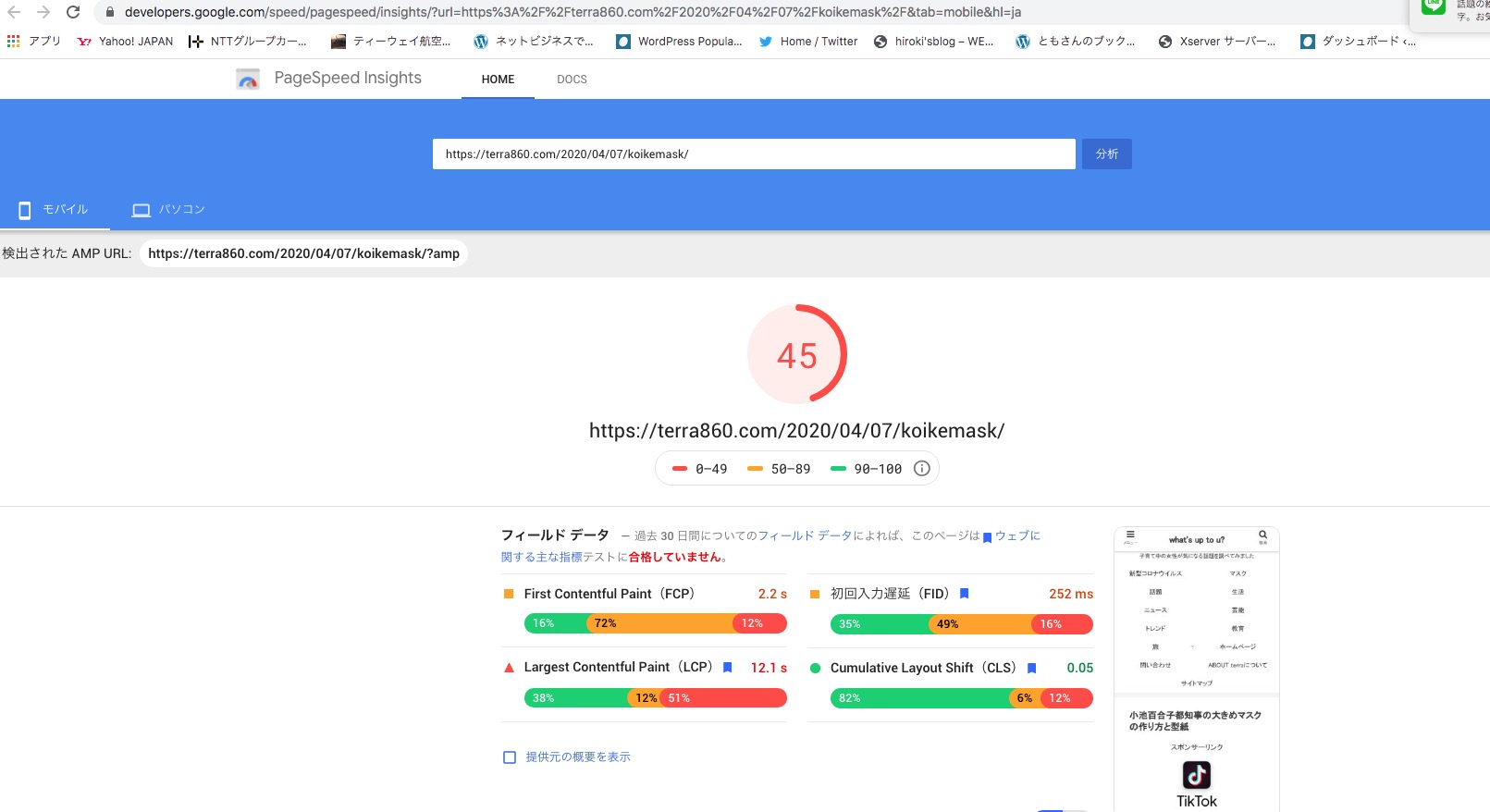Open the hiroki'sblog bookmark
This screenshot has height=812, width=1490.
933,42
